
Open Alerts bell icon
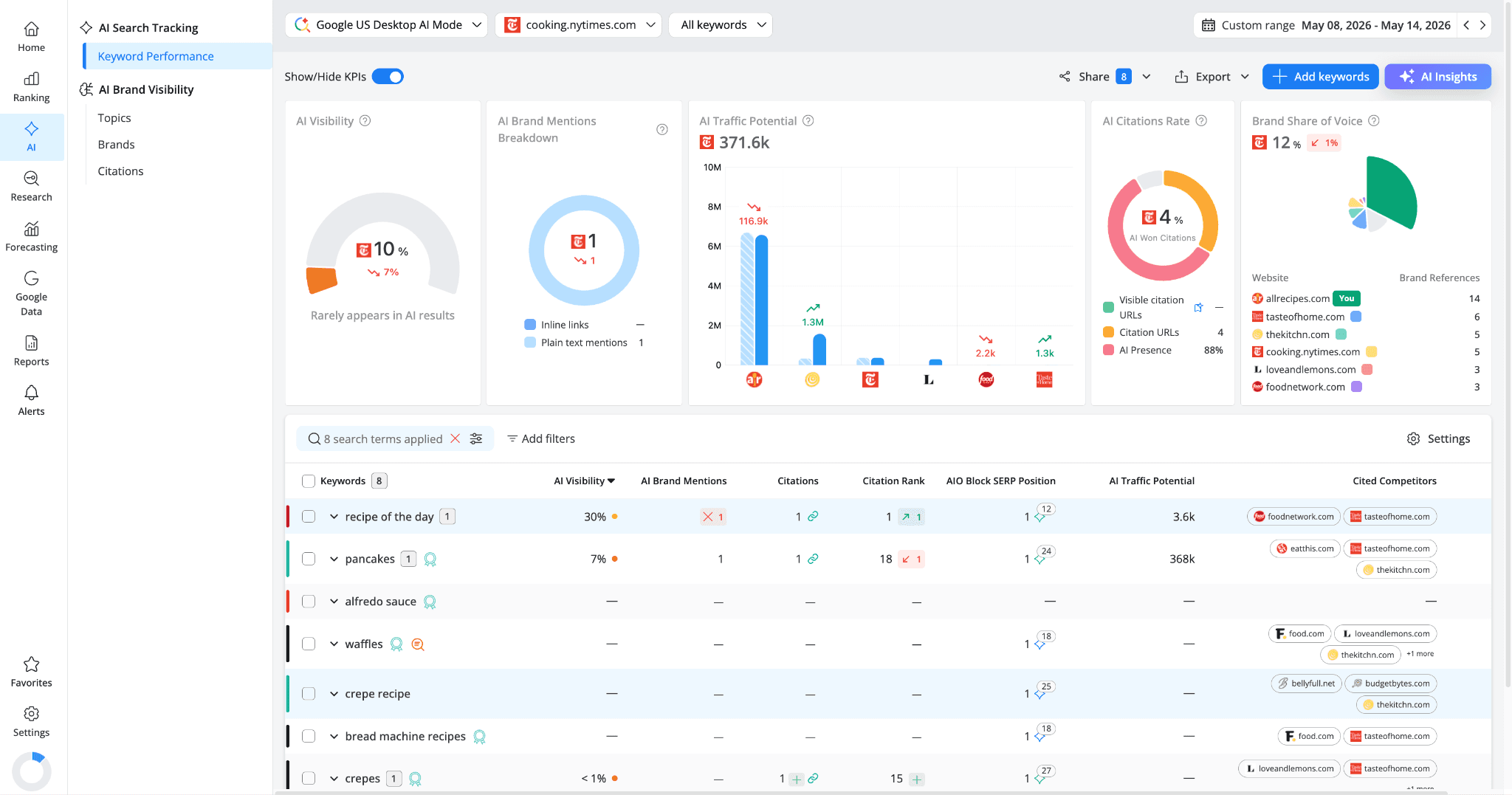[x=32, y=393]
